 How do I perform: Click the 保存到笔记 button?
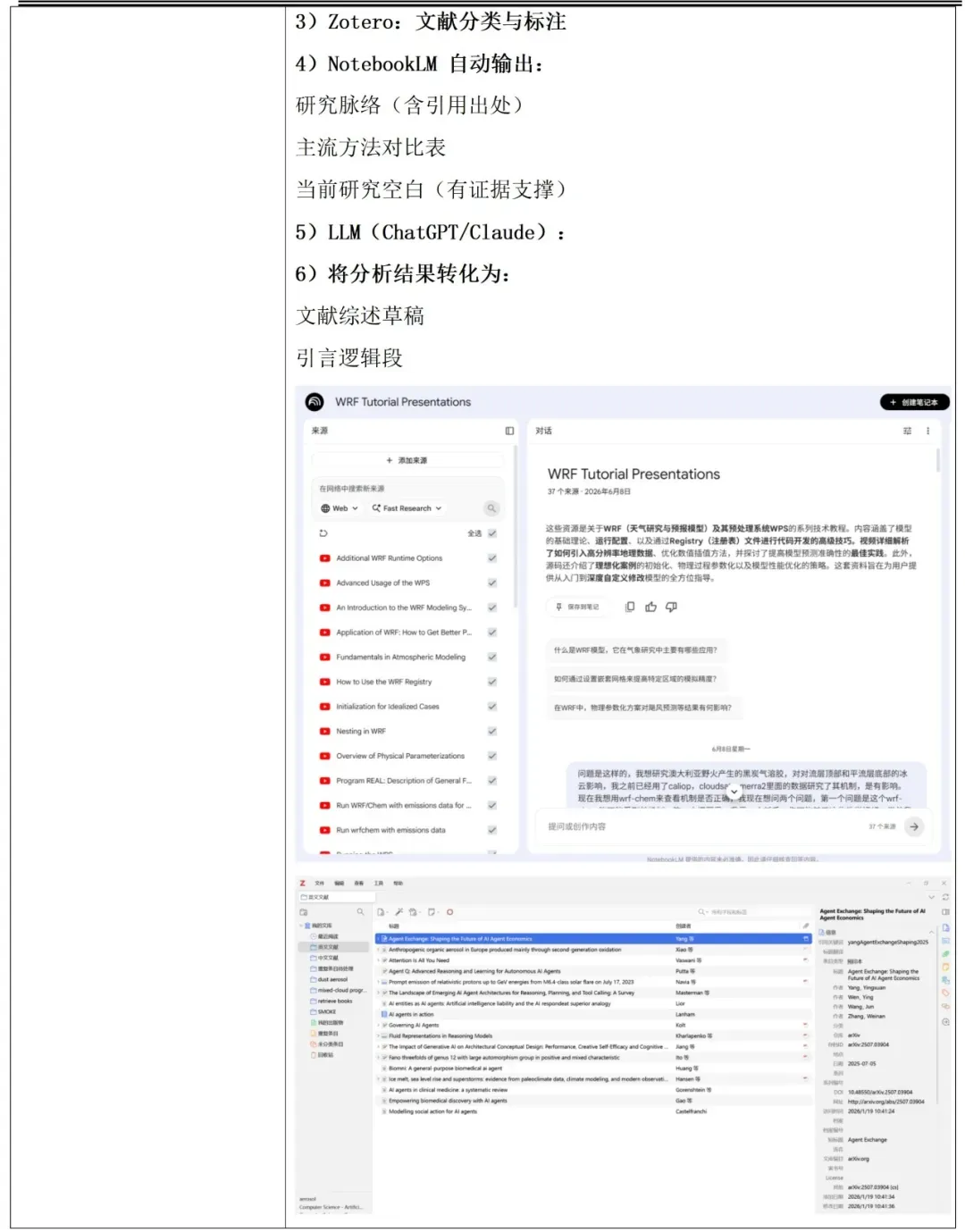(577, 607)
